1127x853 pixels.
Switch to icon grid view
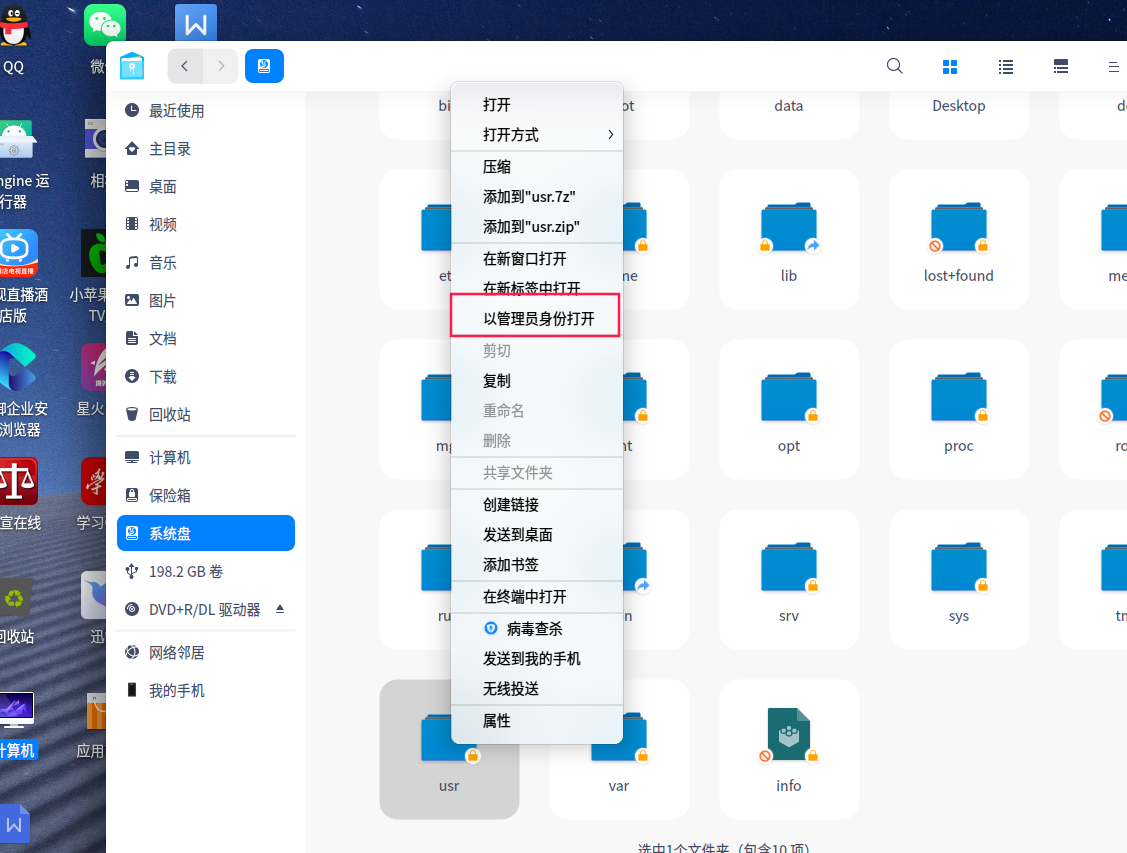tap(949, 67)
